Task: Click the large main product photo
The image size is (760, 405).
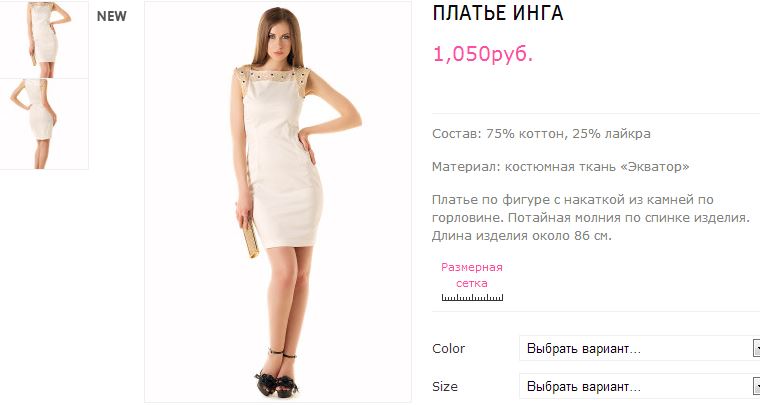Action: (x=278, y=202)
